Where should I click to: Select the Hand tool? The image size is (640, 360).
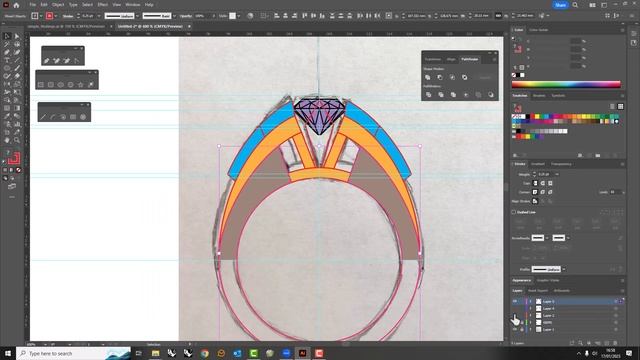pos(7,140)
